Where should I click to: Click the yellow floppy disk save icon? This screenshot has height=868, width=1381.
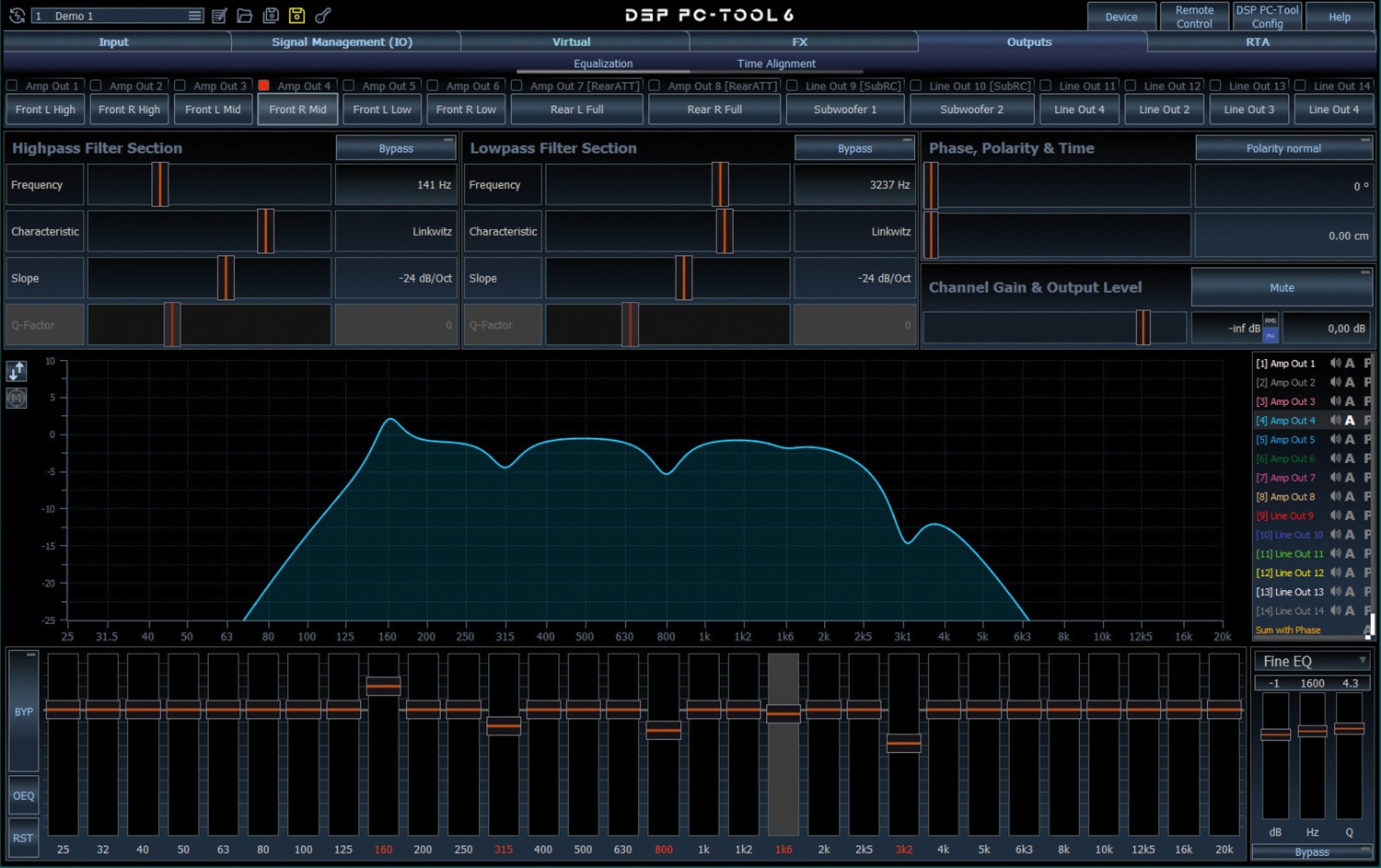pos(296,16)
